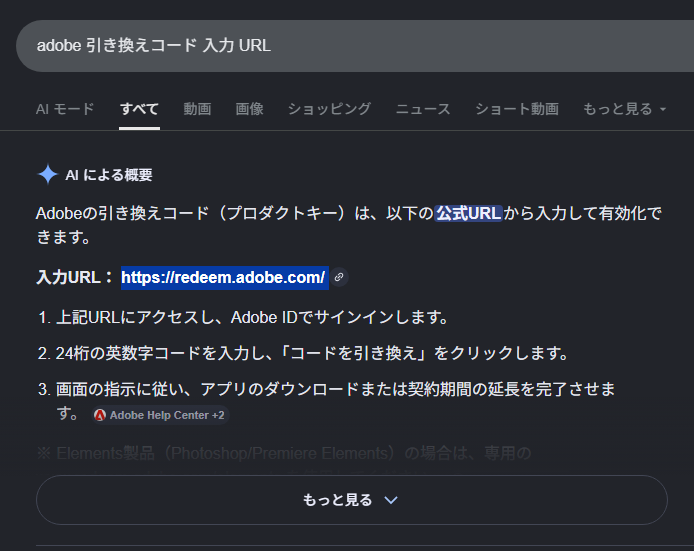Open the https://redeem.adobe.com/ link

pos(224,277)
